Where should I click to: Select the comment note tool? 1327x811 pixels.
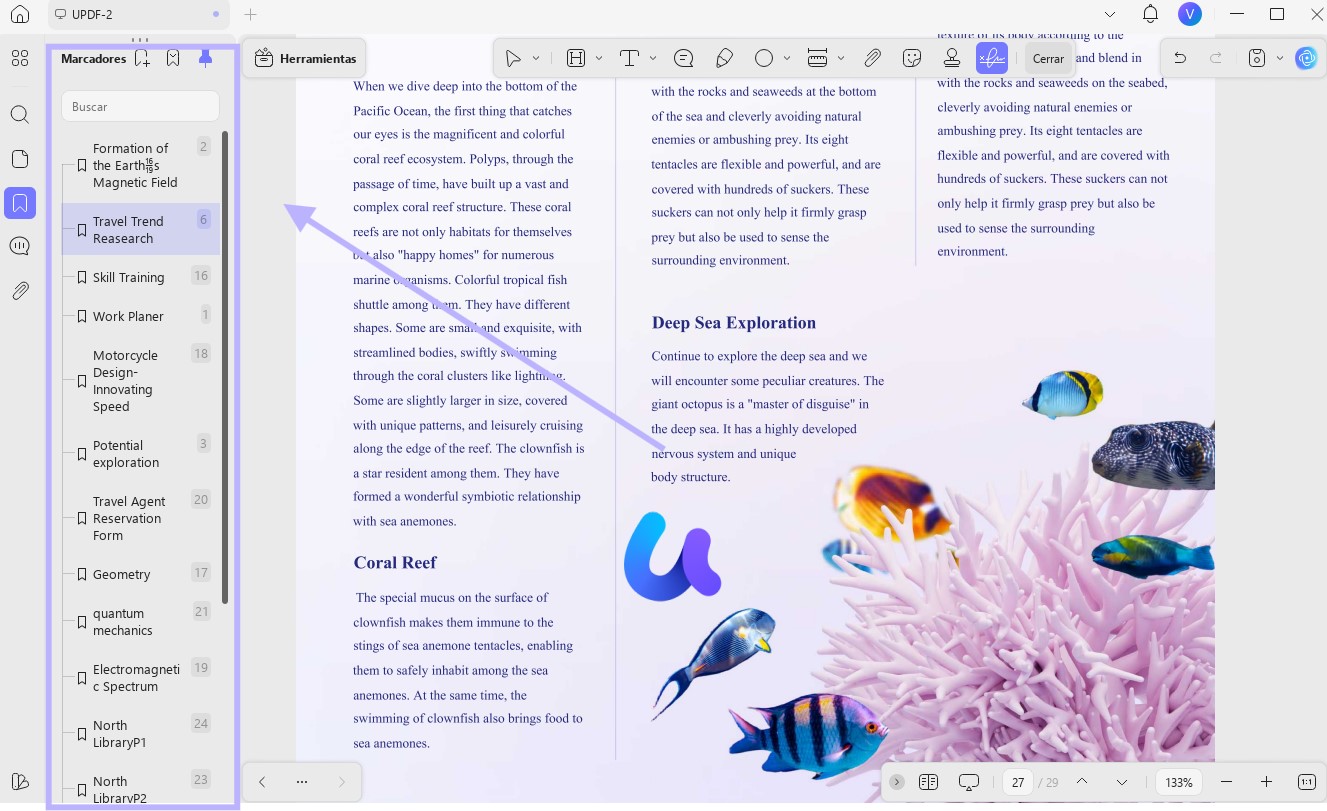(x=684, y=59)
